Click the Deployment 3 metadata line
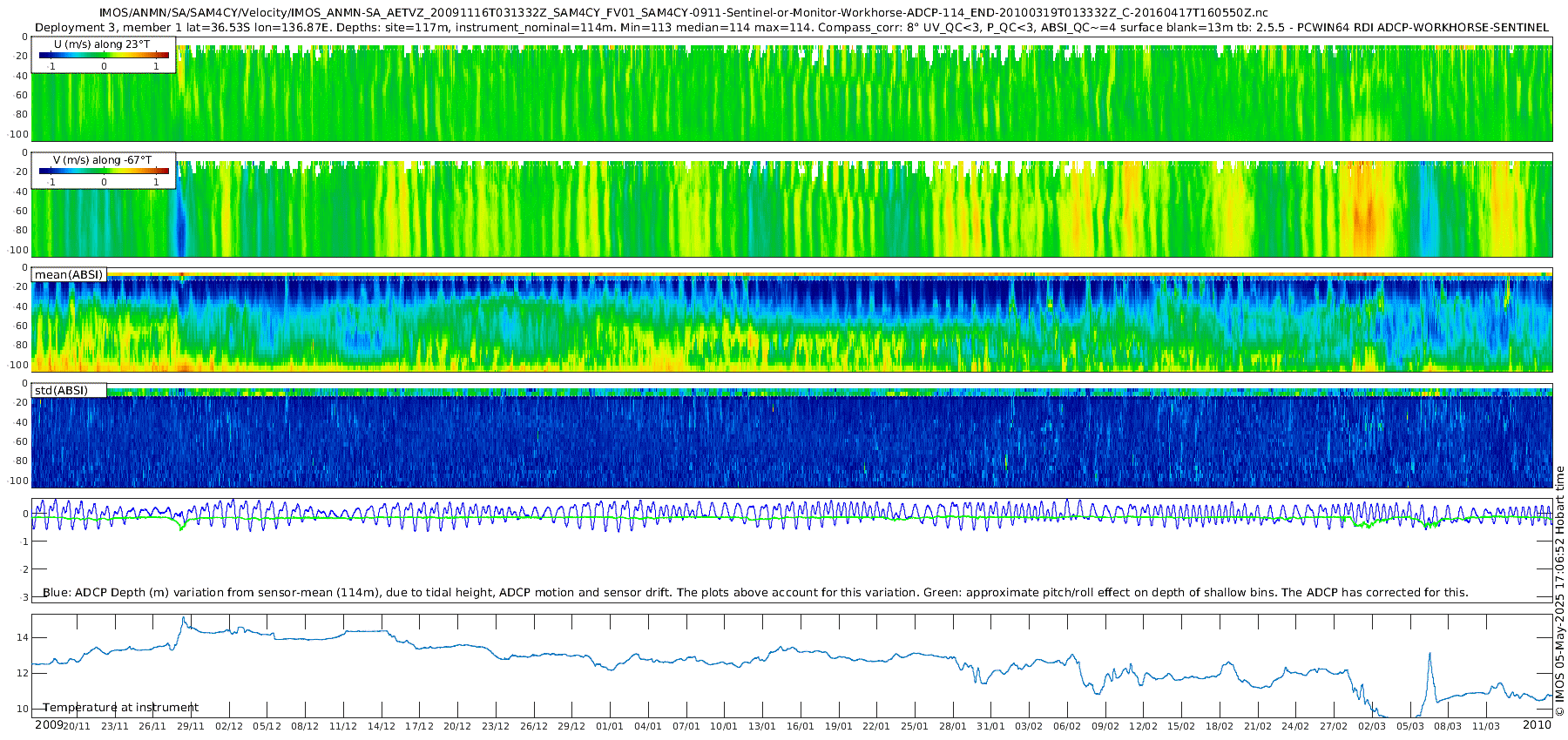The width and height of the screenshot is (1568, 740). point(792,27)
